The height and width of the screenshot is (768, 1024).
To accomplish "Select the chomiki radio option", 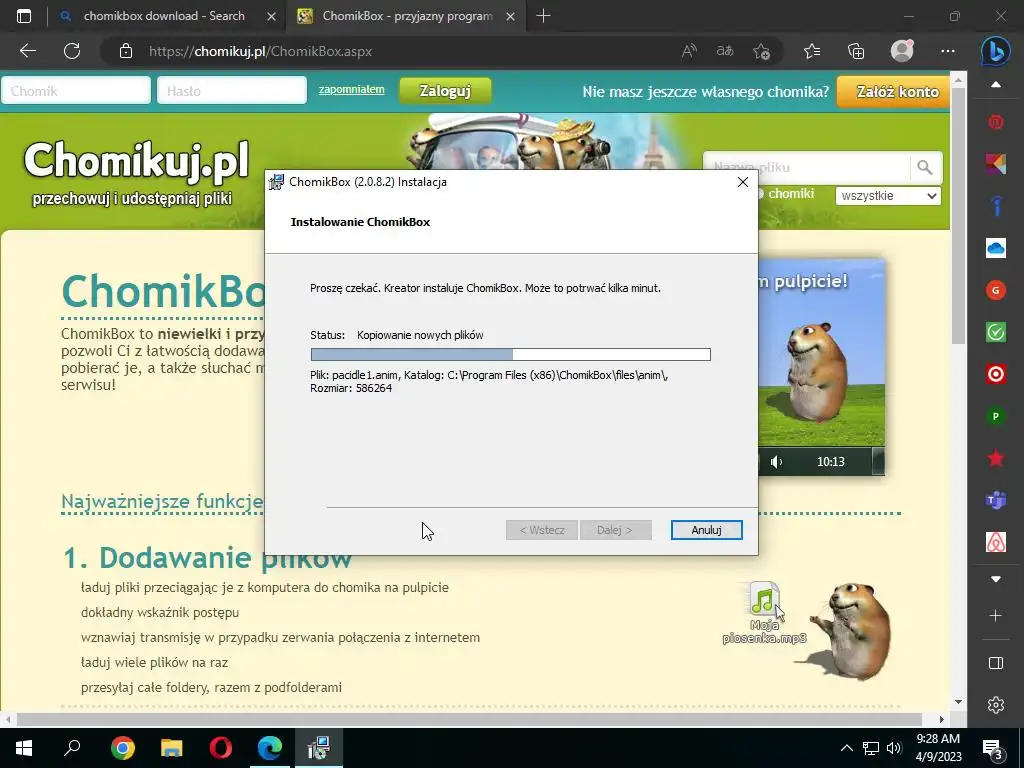I will pos(760,194).
